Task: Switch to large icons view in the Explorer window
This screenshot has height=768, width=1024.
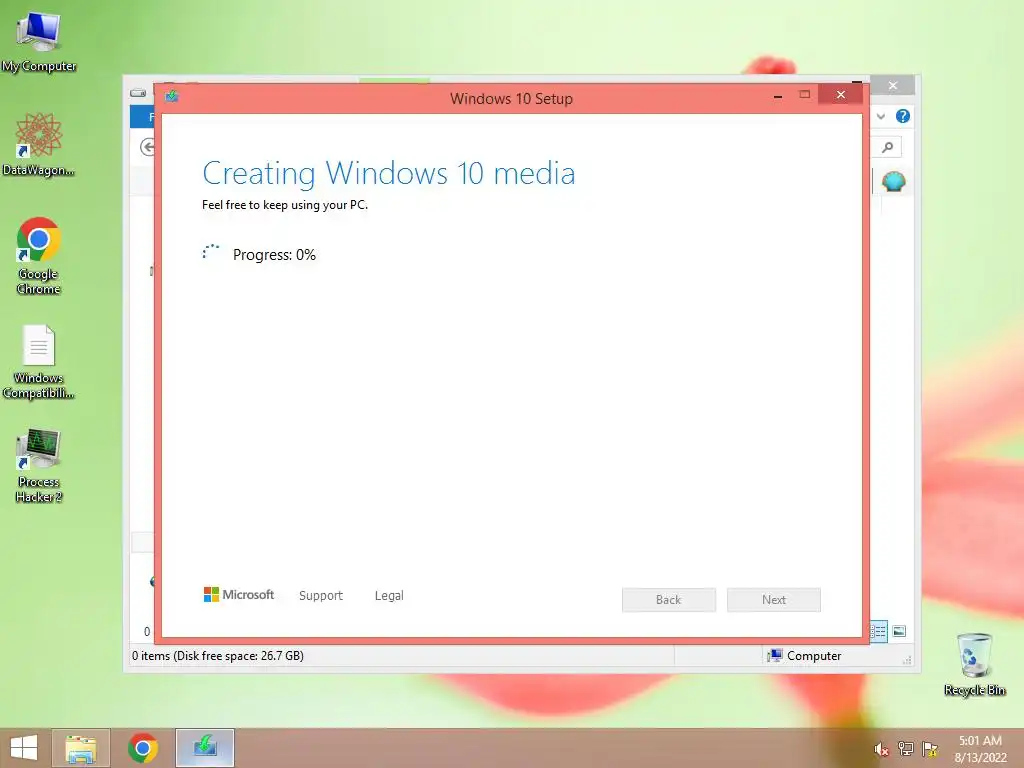Action: [x=899, y=631]
